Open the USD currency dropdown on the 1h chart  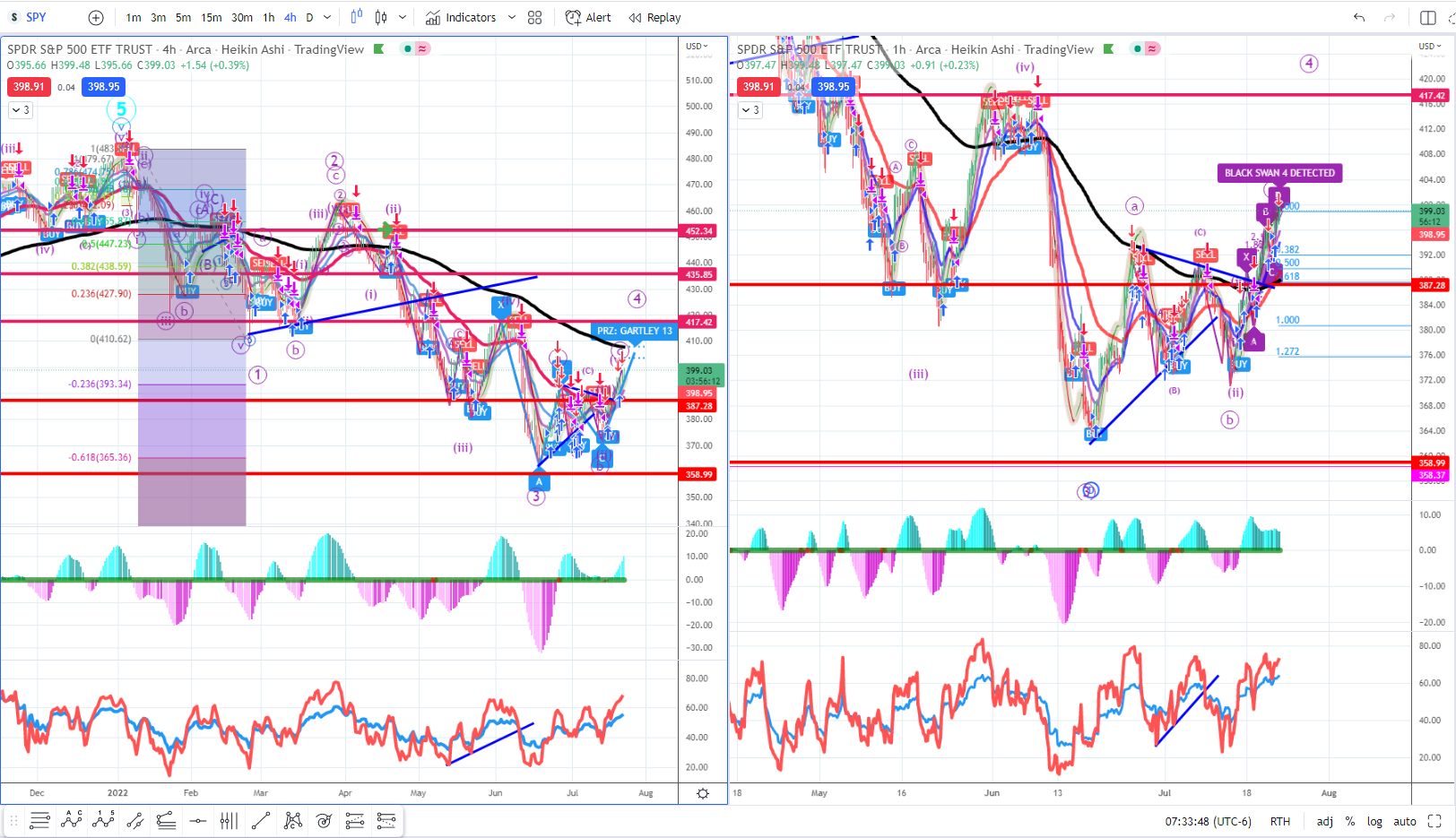[x=1430, y=46]
